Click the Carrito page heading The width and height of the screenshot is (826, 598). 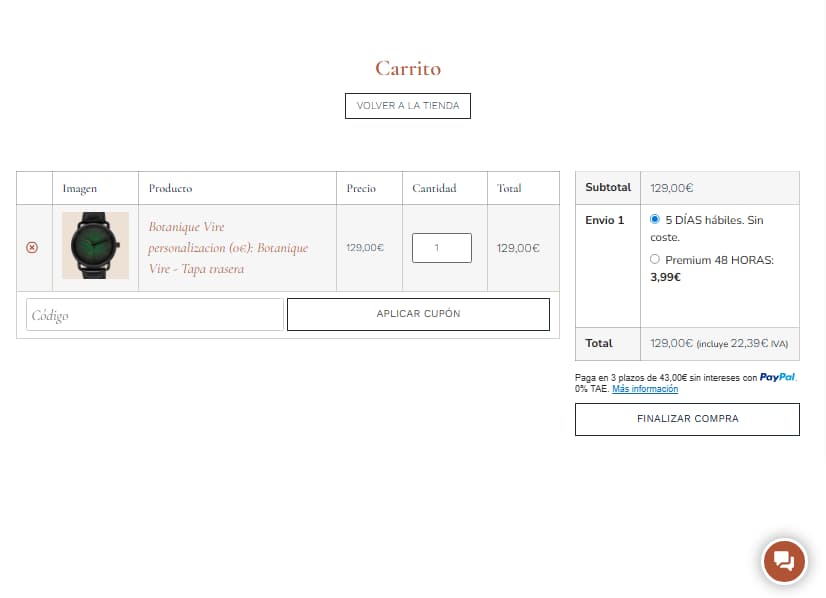408,68
